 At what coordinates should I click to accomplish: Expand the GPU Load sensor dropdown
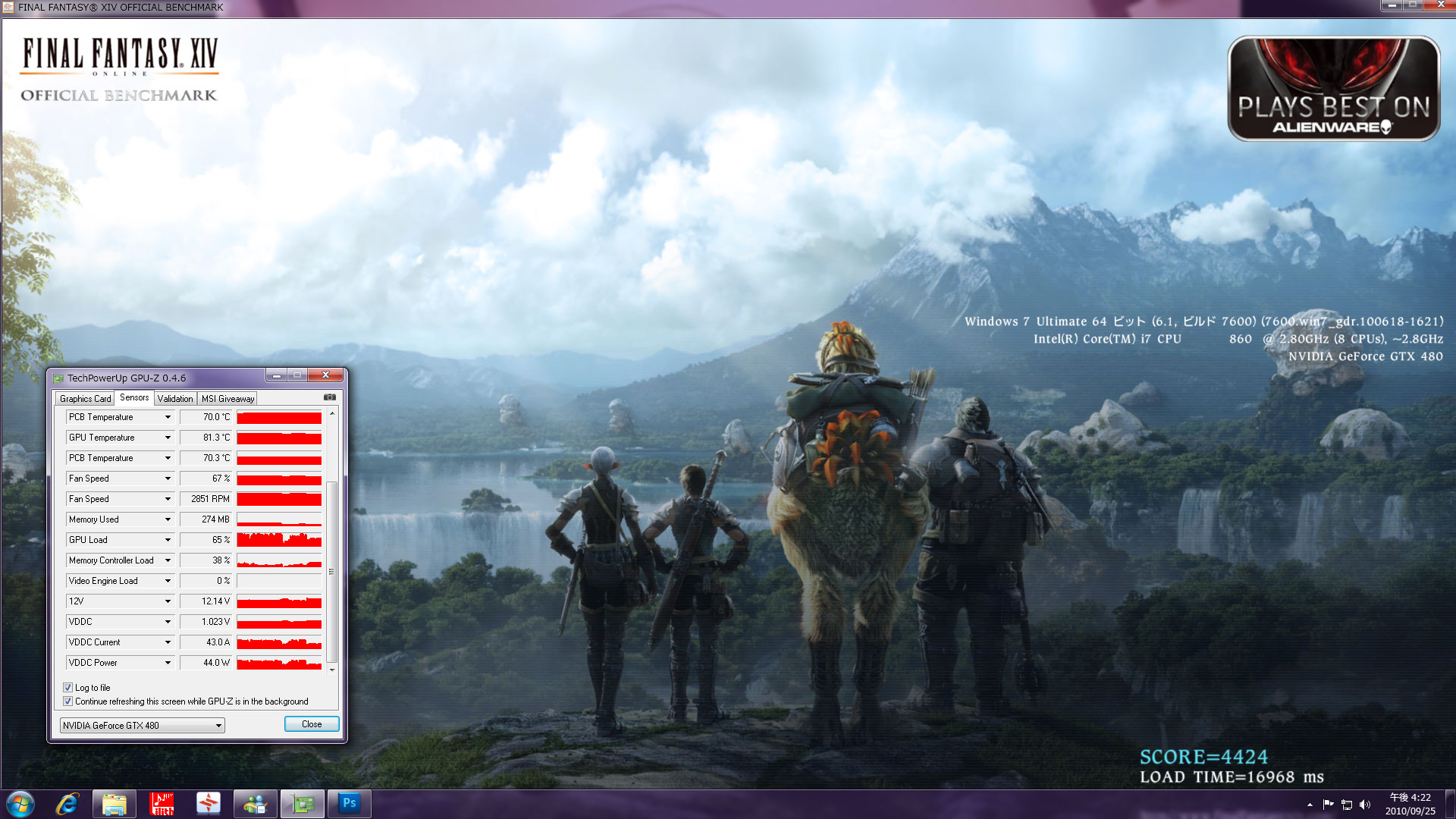pos(168,540)
